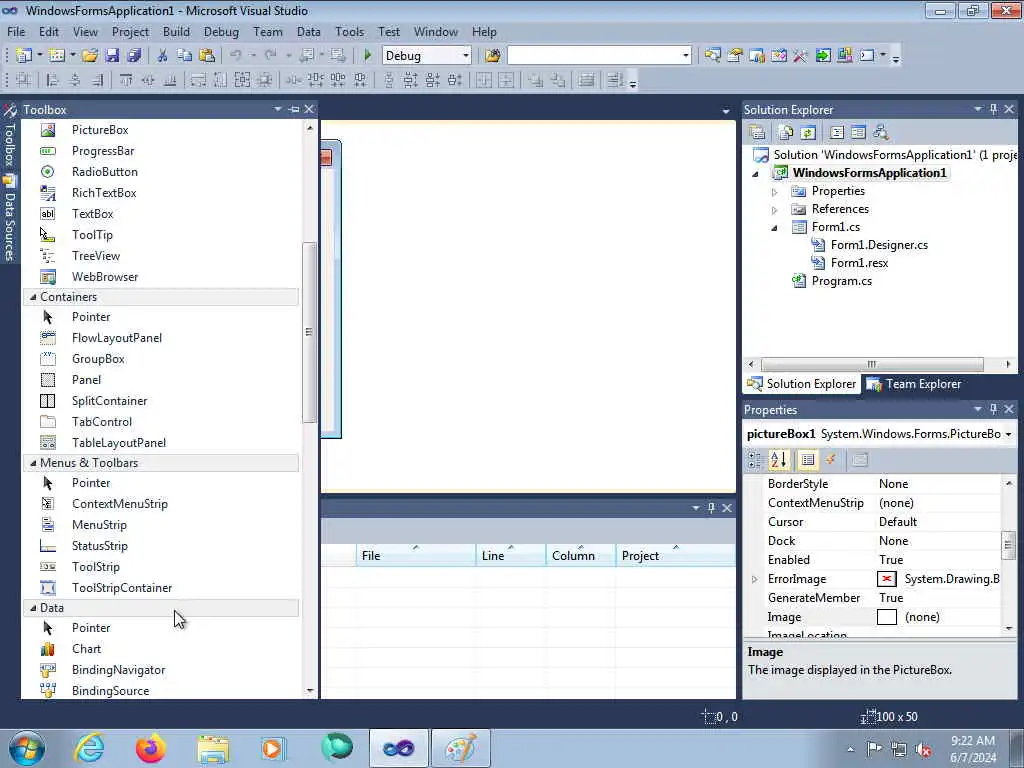Sort error list by Line column
Image resolution: width=1024 pixels, height=768 pixels.
click(x=511, y=555)
